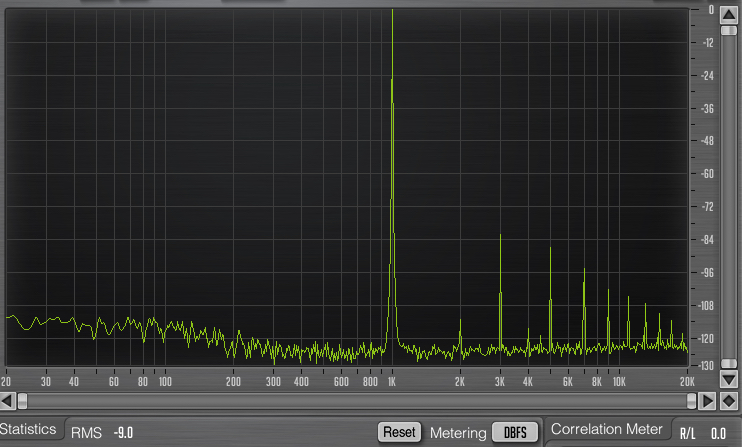Click the Reset button
Image resolution: width=742 pixels, height=447 pixels.
point(399,432)
